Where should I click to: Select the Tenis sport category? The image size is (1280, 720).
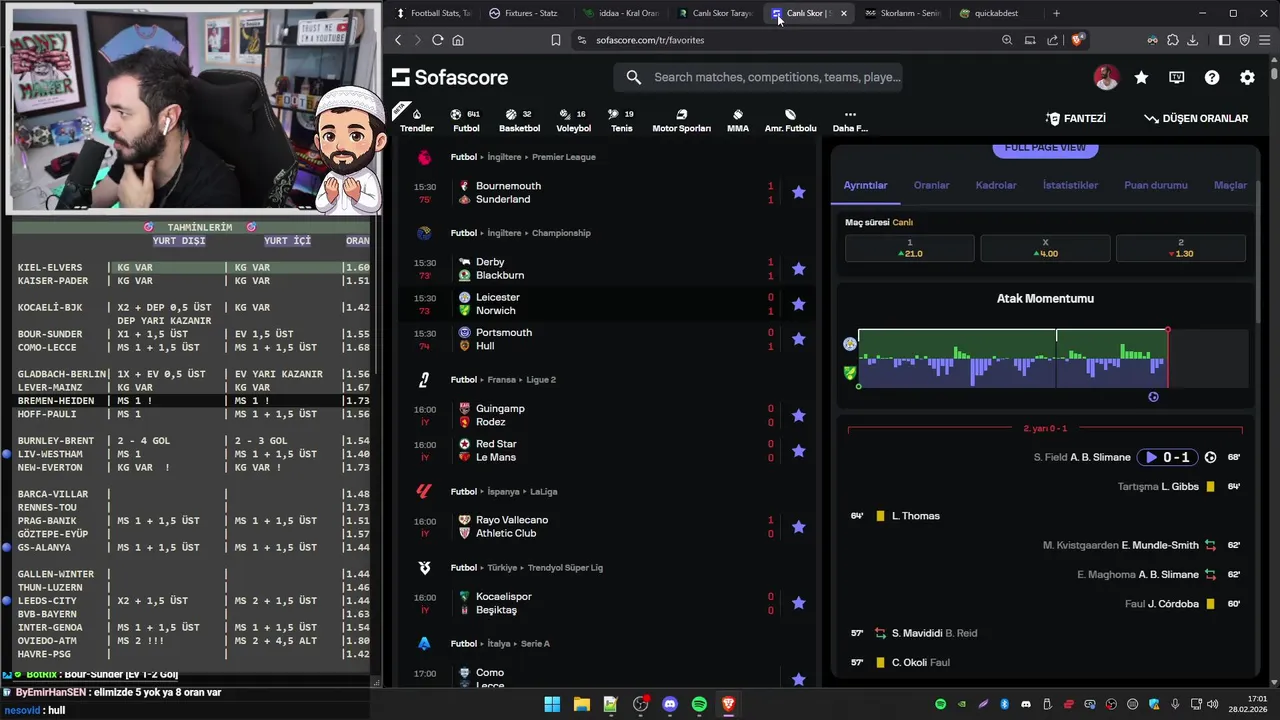point(622,120)
